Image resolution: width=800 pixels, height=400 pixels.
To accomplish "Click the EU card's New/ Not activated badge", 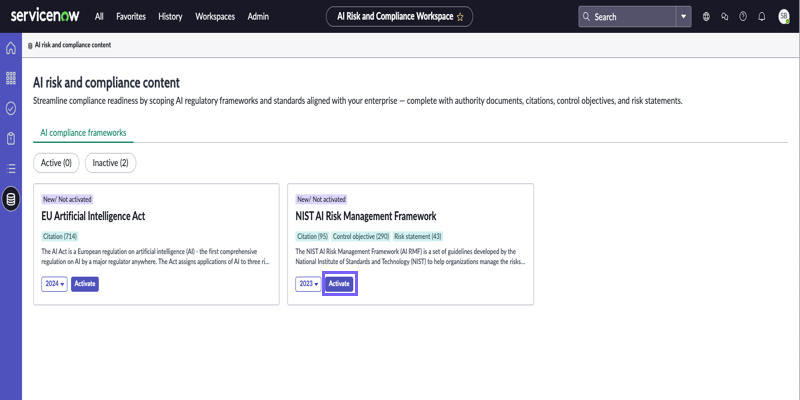I will (x=67, y=199).
